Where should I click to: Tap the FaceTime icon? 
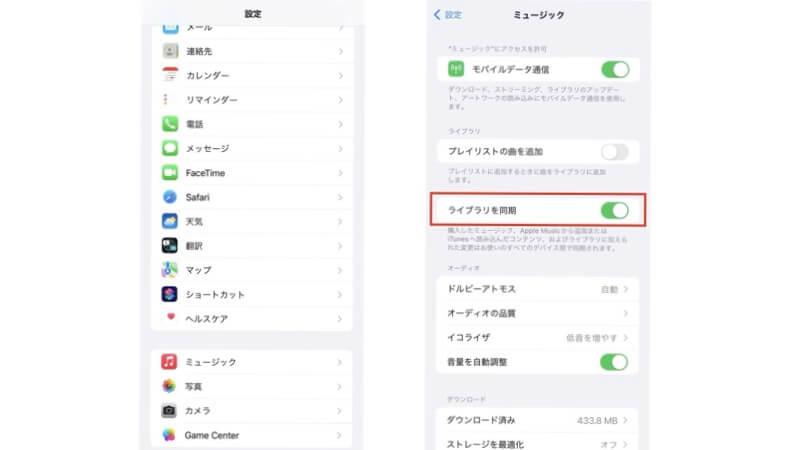point(170,172)
